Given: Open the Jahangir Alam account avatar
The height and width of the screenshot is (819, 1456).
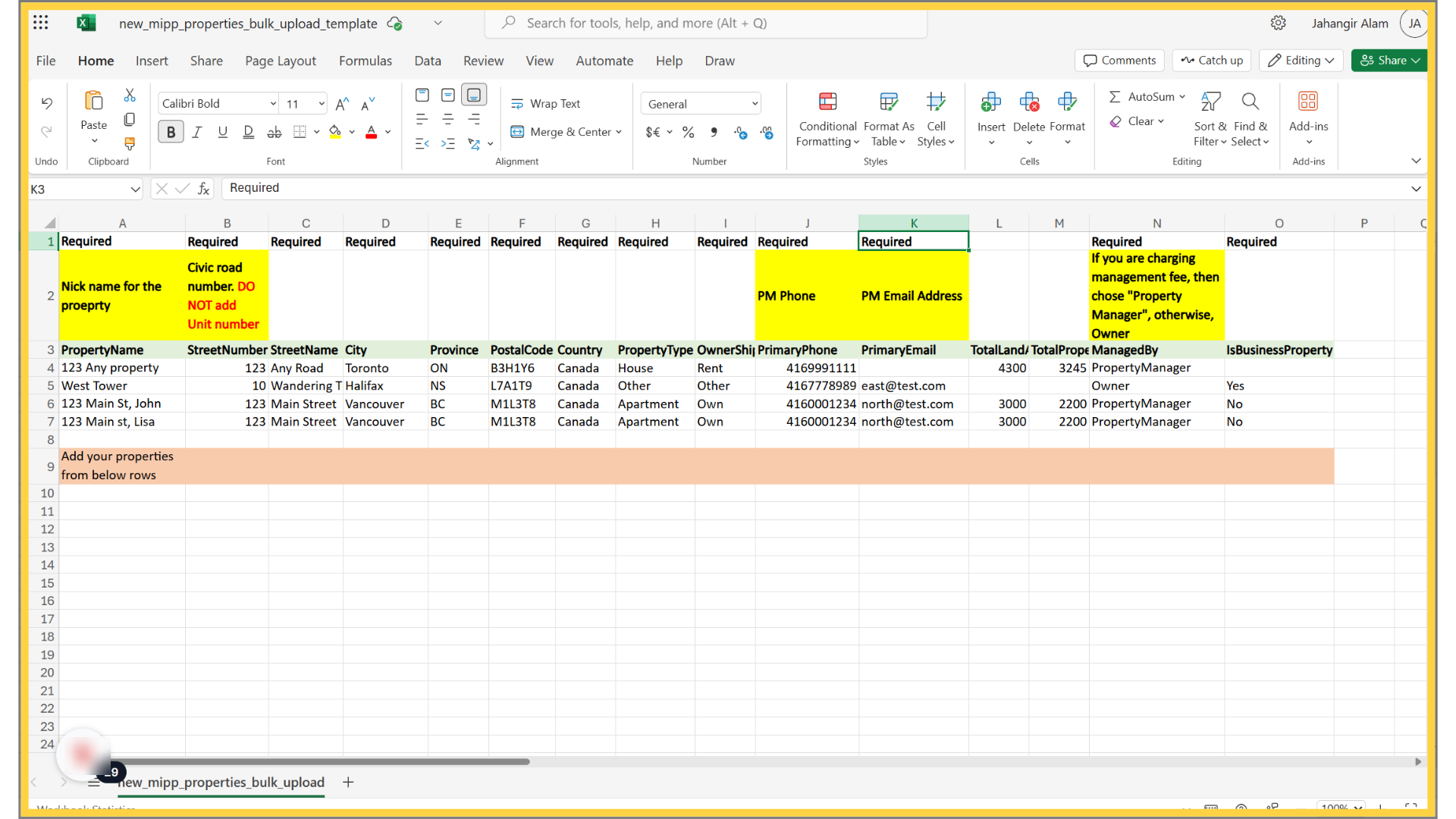Looking at the screenshot, I should (x=1414, y=24).
